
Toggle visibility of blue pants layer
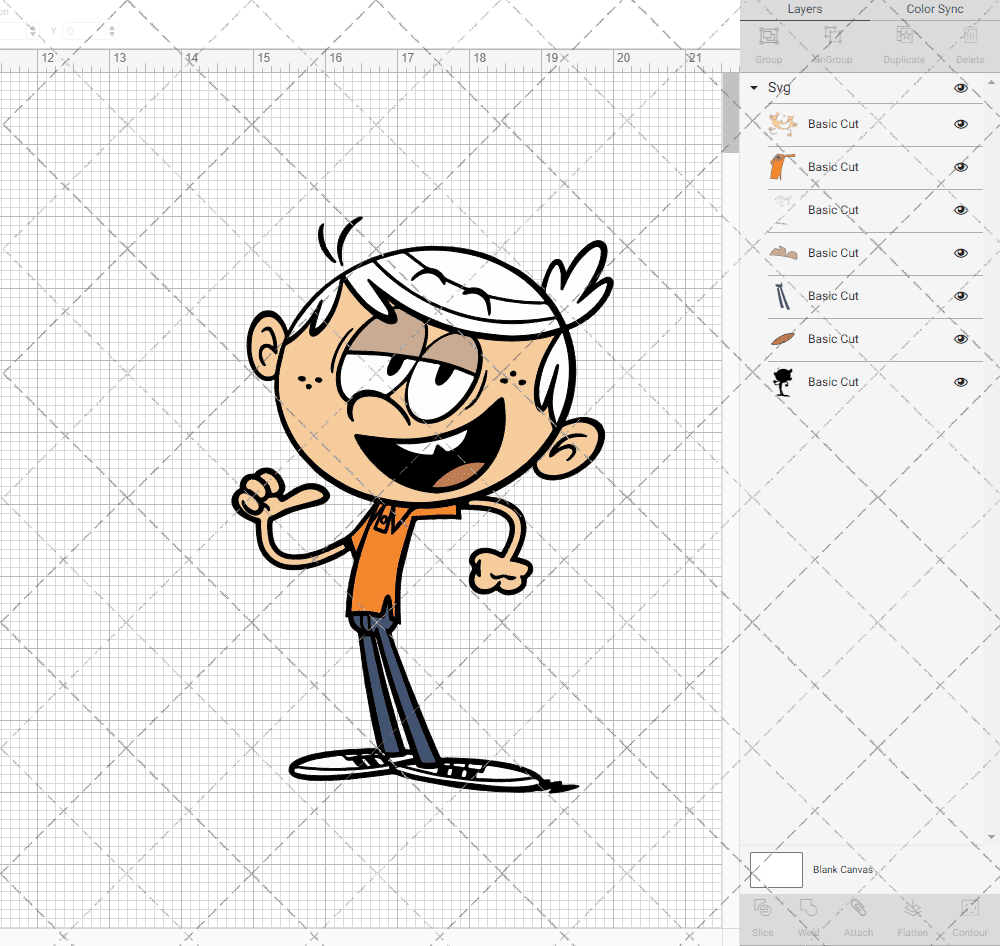(960, 296)
